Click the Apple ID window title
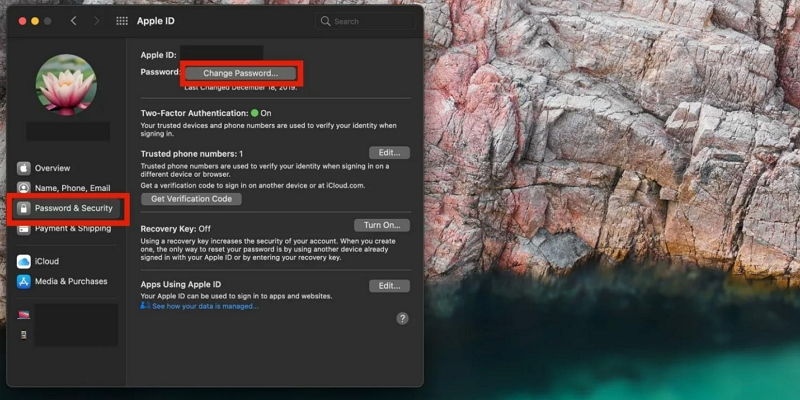Image resolution: width=800 pixels, height=400 pixels. coord(156,21)
